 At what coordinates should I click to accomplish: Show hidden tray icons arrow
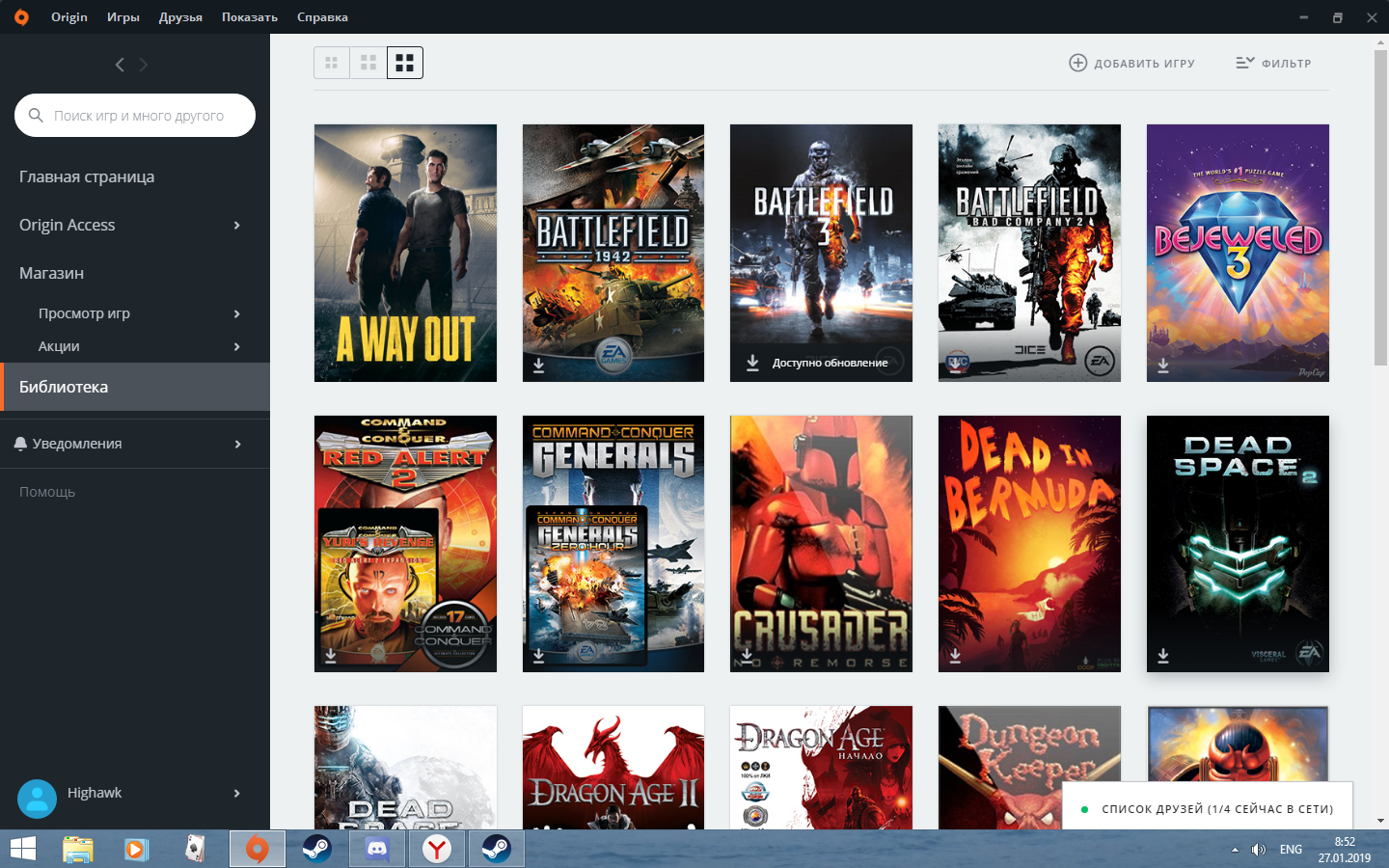(x=1235, y=850)
